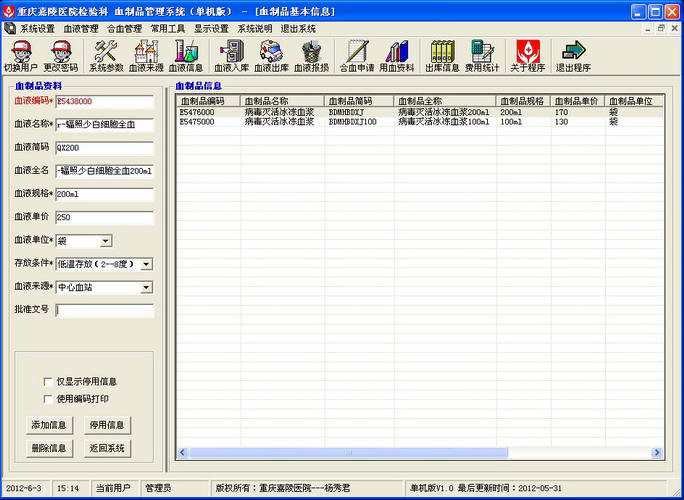Viewport: 684px width, 500px height.
Task: Click the 切换用户 switch user icon
Action: 21,56
